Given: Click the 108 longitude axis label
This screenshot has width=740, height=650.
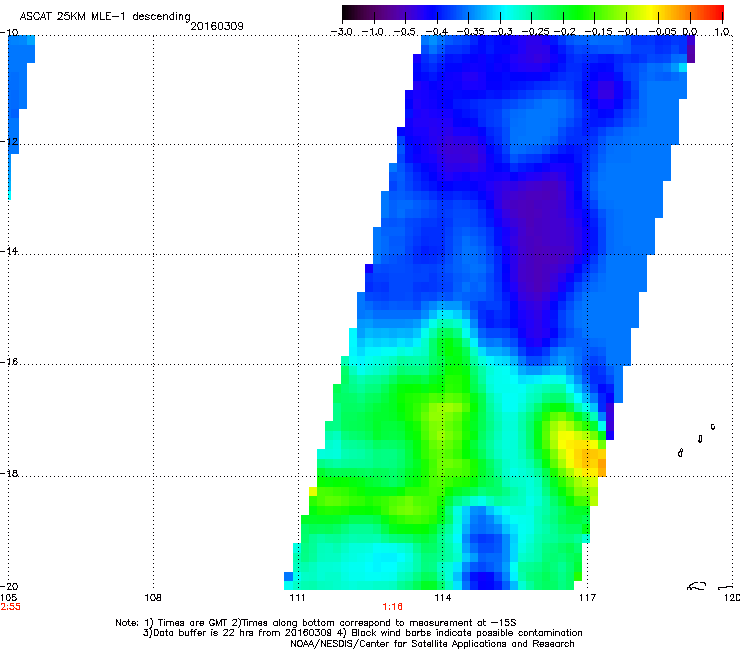Looking at the screenshot, I should pos(153,598).
